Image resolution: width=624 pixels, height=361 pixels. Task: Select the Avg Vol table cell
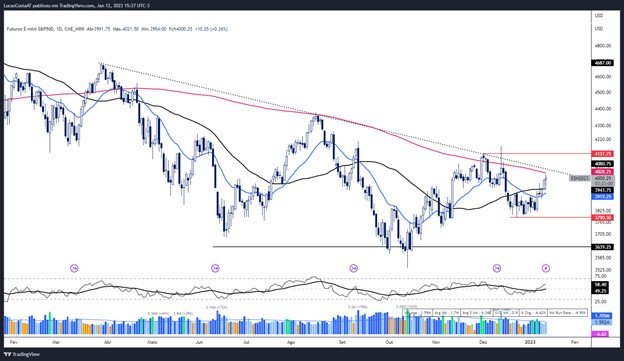tap(447, 313)
